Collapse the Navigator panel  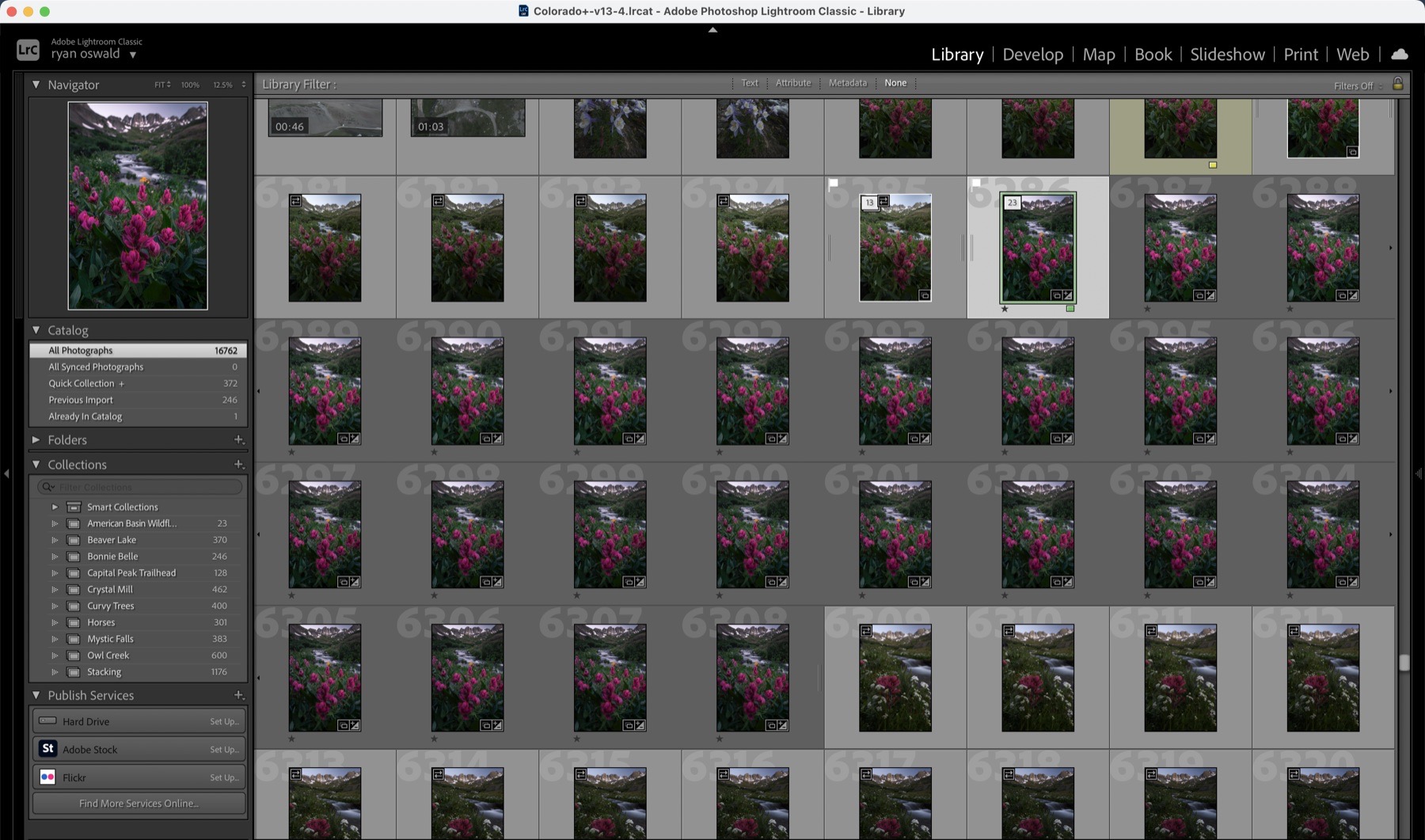tap(36, 84)
